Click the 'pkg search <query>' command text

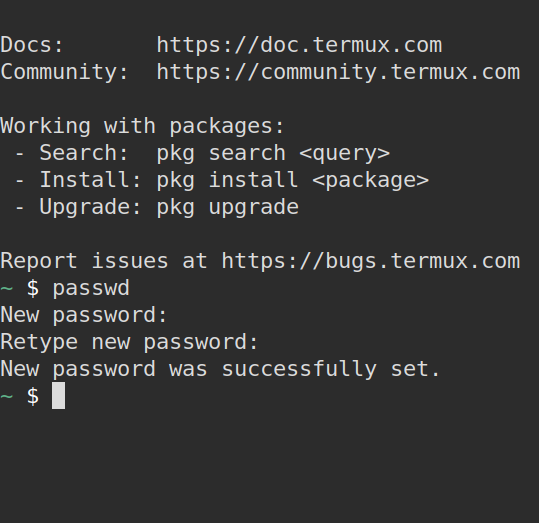[273, 153]
